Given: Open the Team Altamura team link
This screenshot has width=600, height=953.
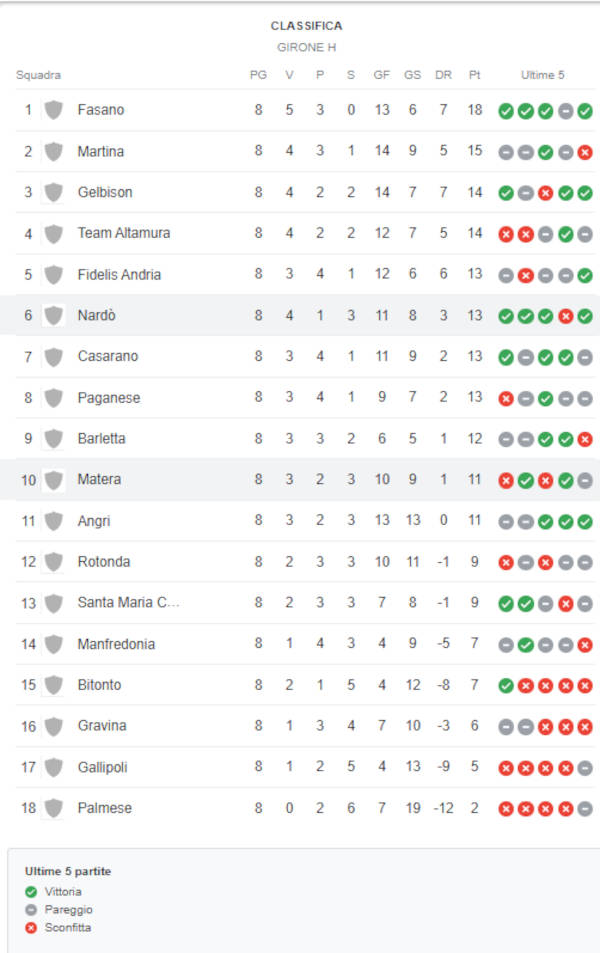Looking at the screenshot, I should [x=123, y=233].
